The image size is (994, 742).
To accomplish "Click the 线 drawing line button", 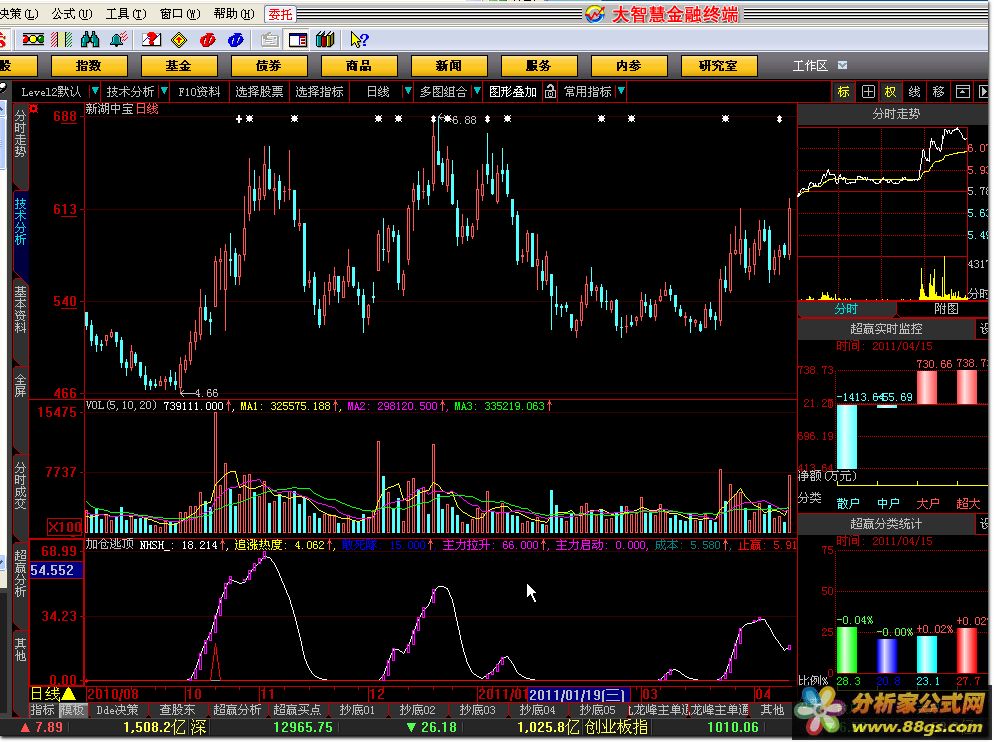I will (x=914, y=92).
